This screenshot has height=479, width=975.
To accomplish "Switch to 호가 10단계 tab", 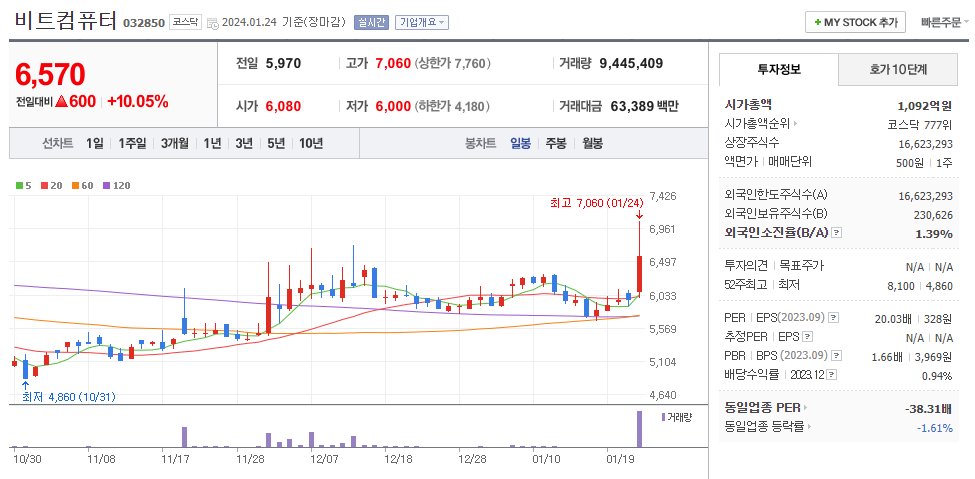I will (x=898, y=70).
